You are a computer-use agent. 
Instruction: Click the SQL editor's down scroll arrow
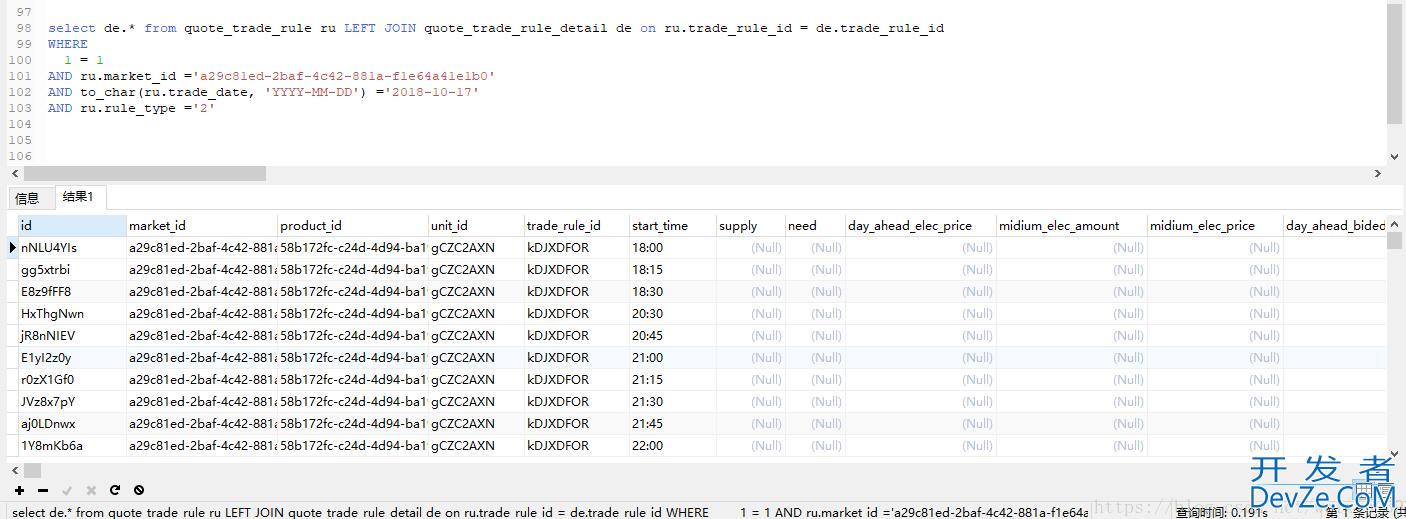click(1395, 157)
